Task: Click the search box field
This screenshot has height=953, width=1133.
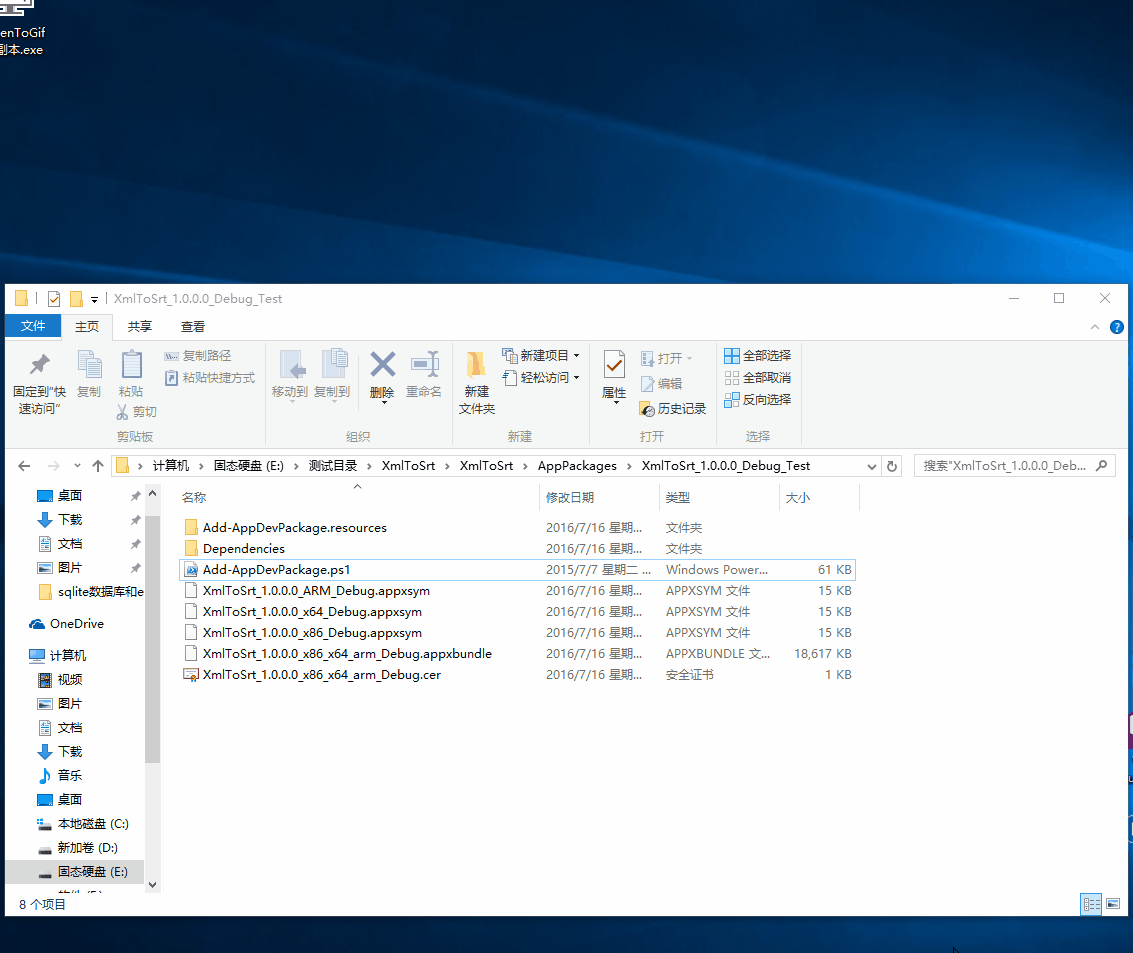Action: point(1014,466)
